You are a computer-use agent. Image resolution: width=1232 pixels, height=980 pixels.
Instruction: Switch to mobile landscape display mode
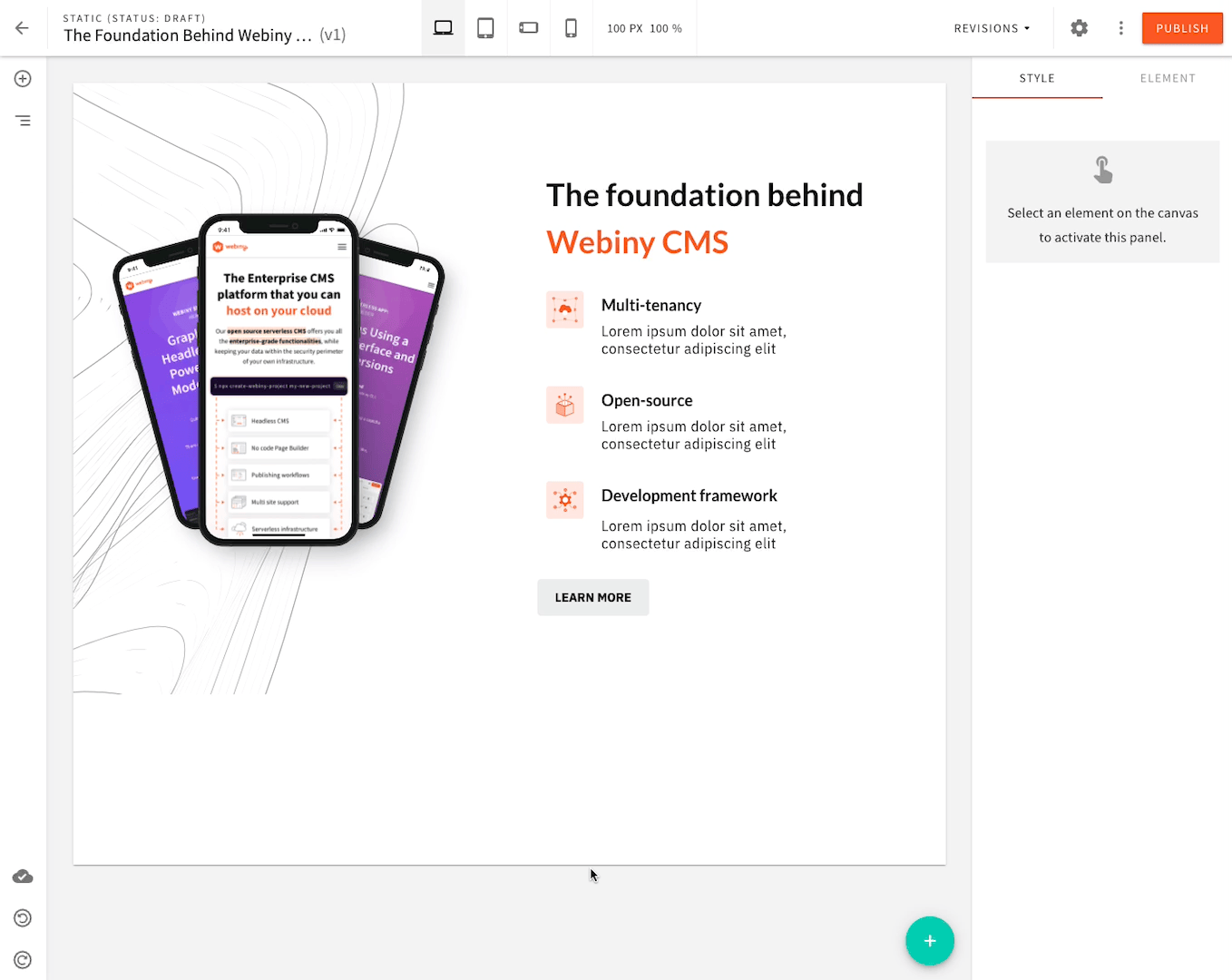528,28
